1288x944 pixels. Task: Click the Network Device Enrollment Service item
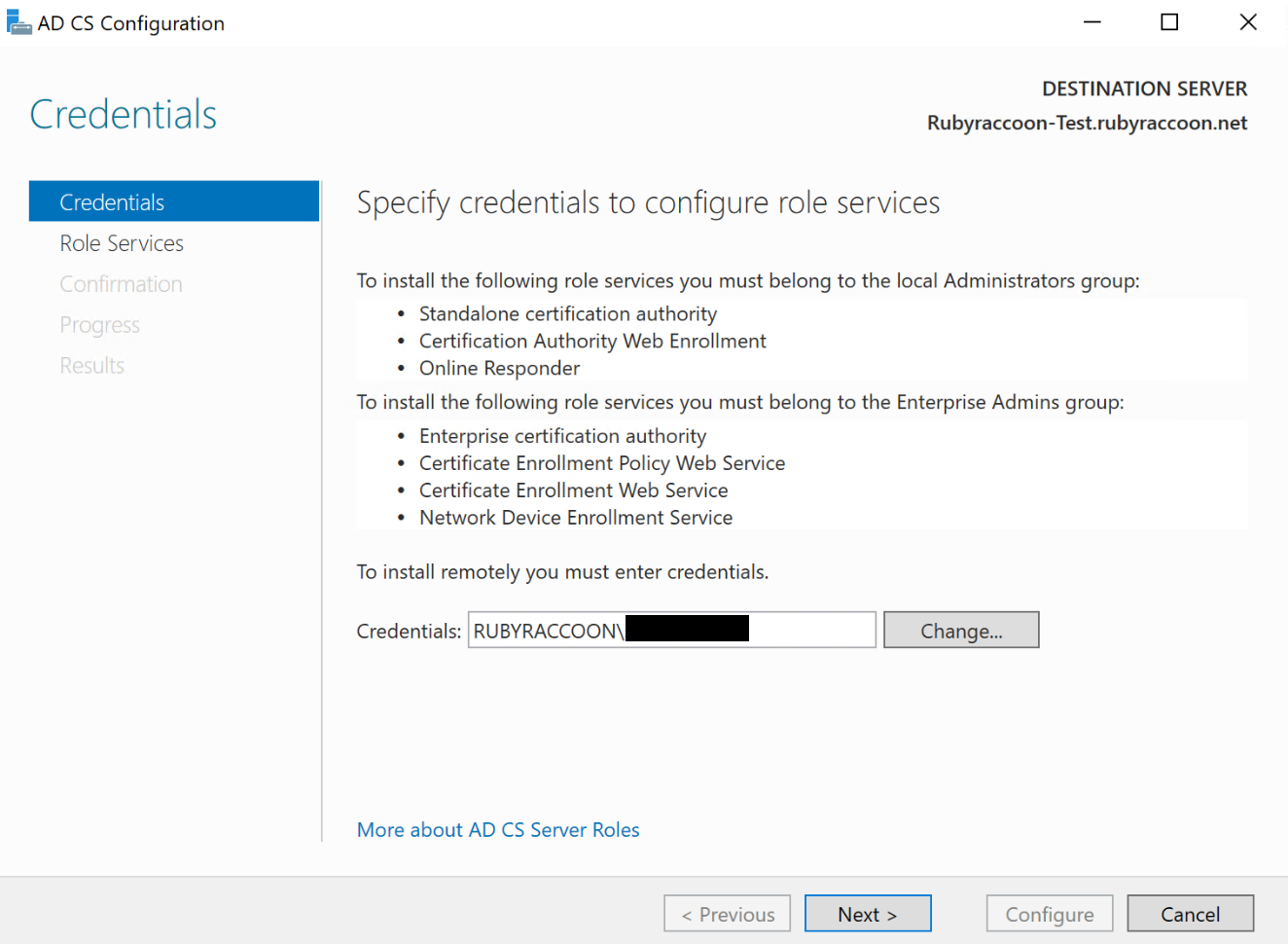coord(576,518)
